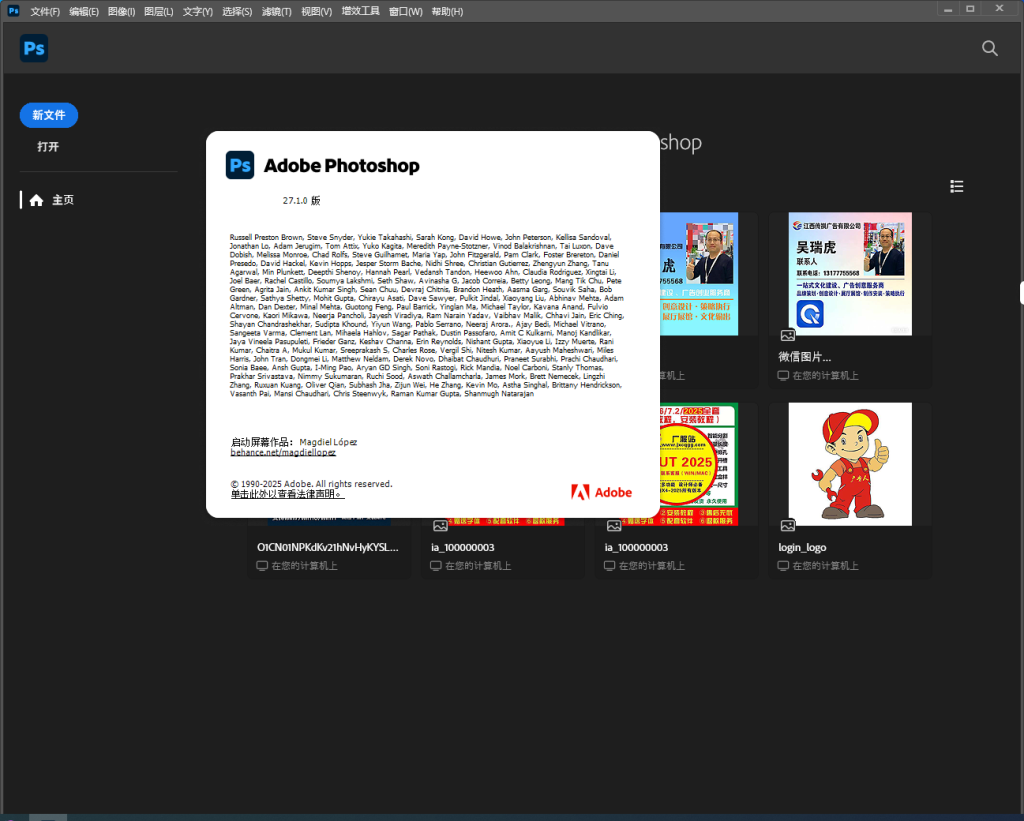
Task: Click the Ps icon in title bar
Action: coord(14,11)
